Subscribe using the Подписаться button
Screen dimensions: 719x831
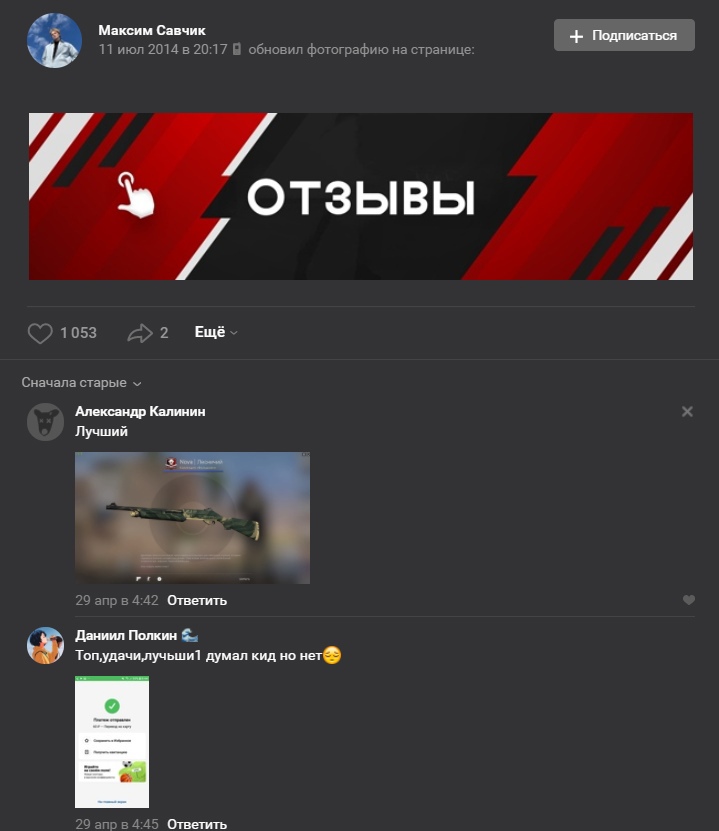(x=624, y=35)
